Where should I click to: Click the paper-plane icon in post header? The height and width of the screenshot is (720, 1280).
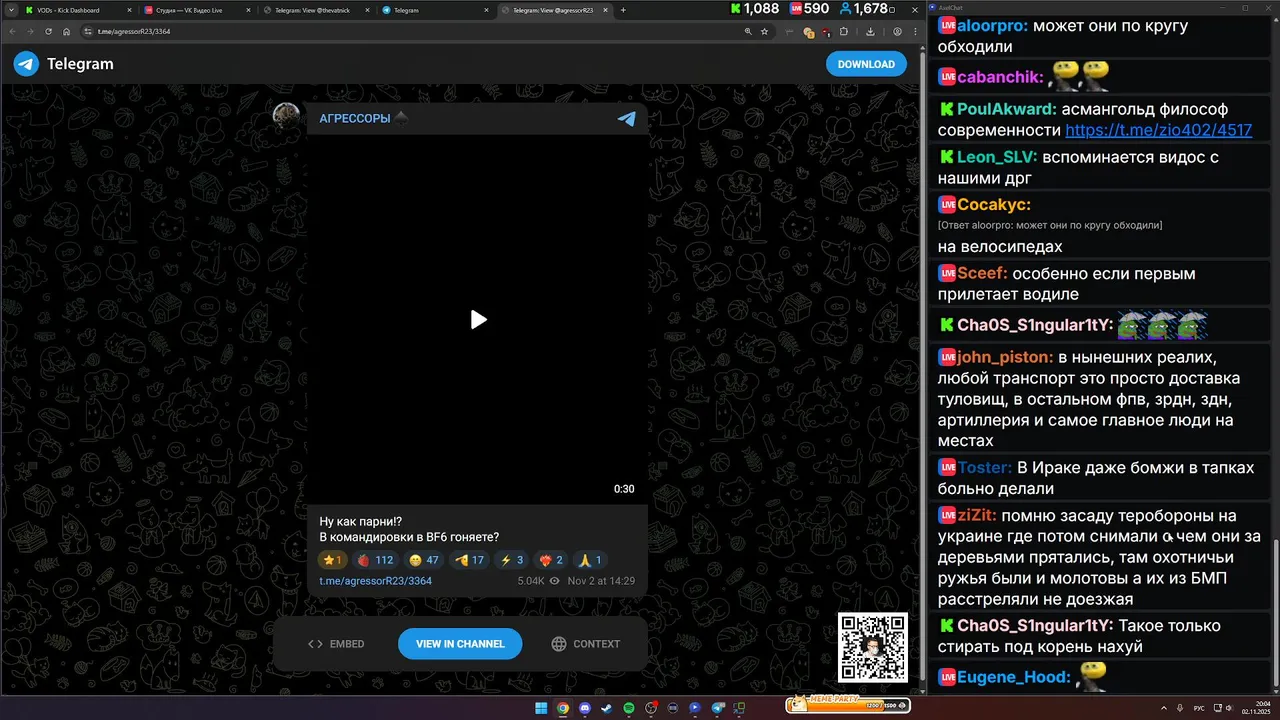[x=627, y=118]
